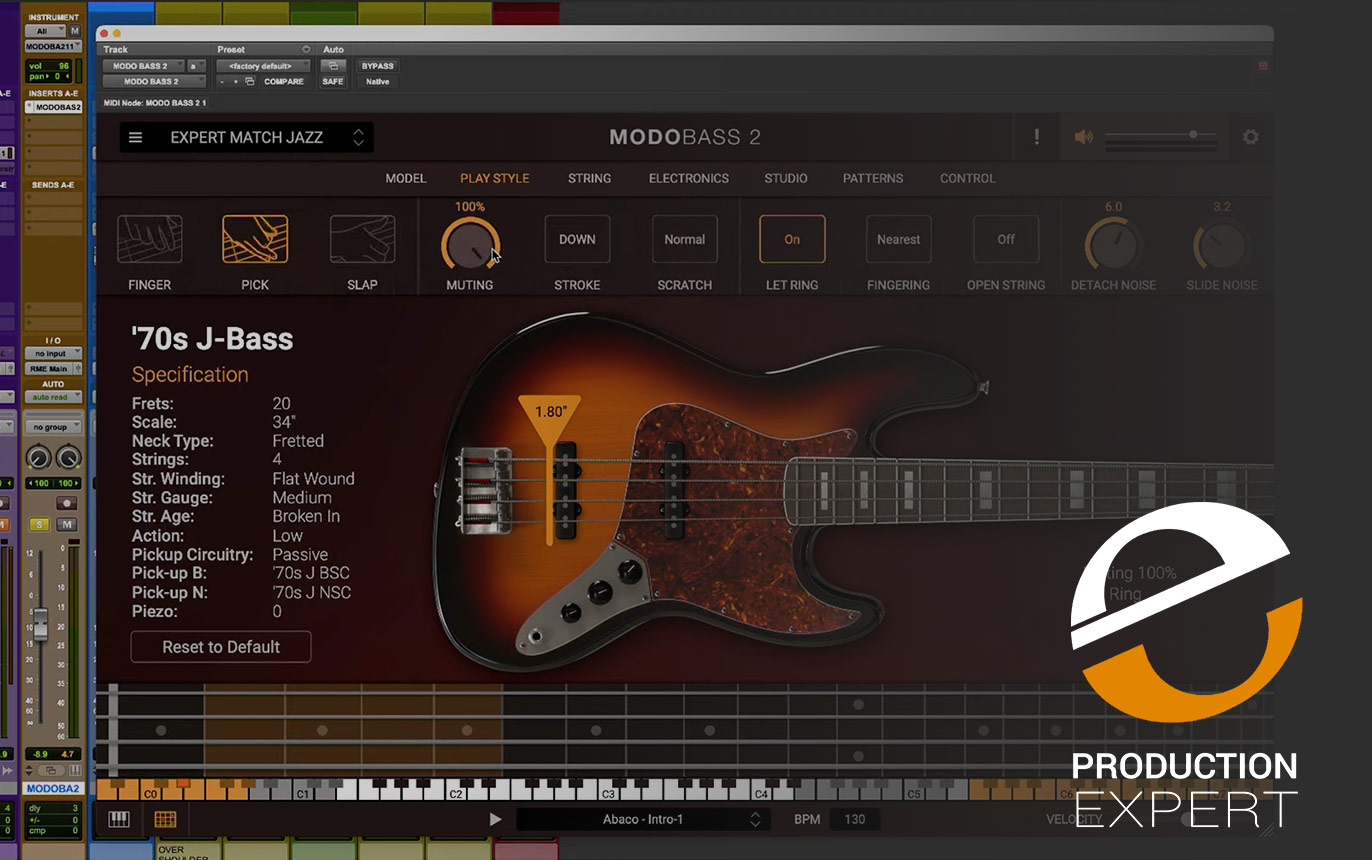This screenshot has height=860, width=1372.
Task: Switch to the Studio tab
Action: [x=785, y=179]
